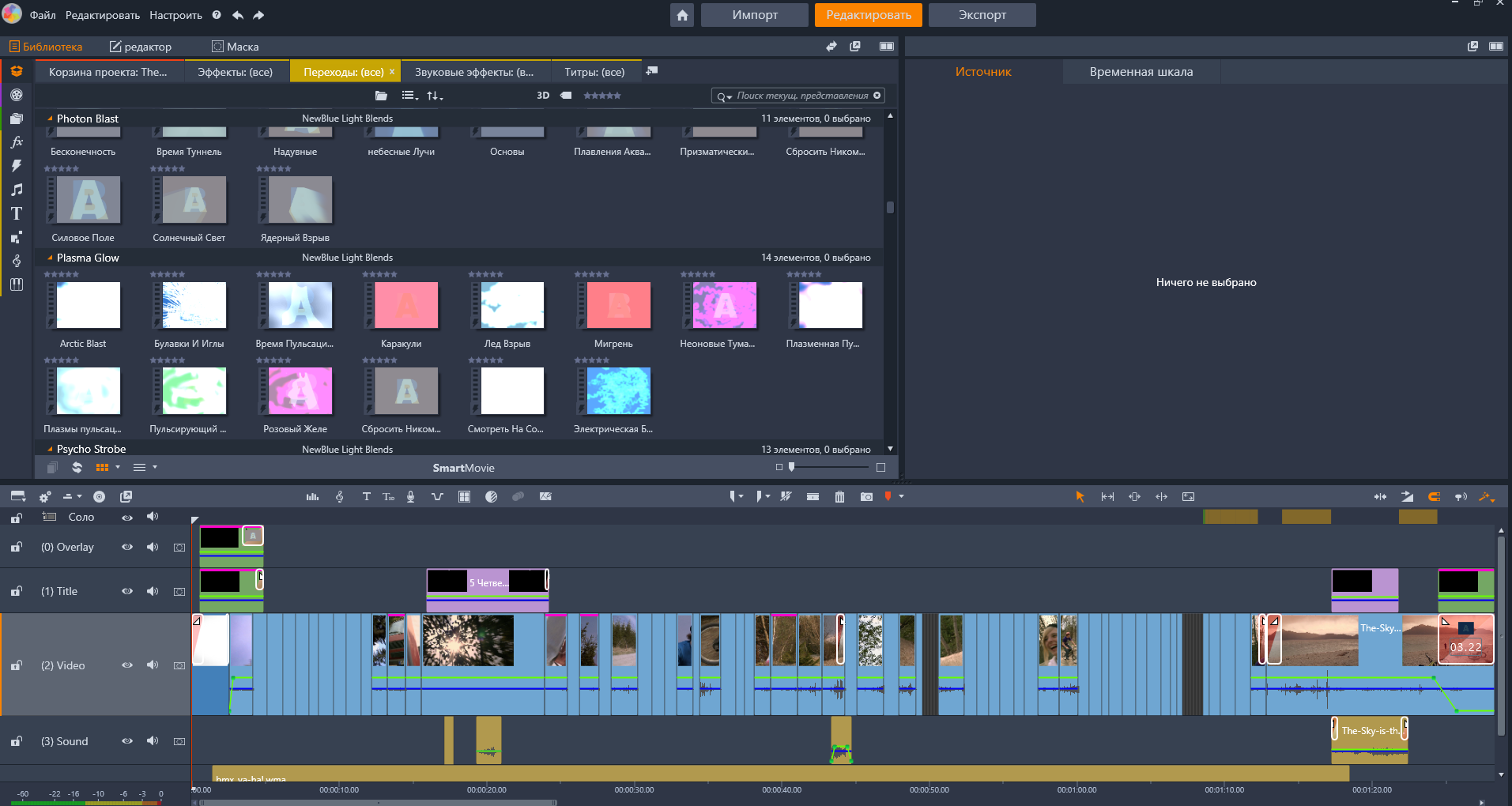This screenshot has width=1512, height=806.
Task: Click the Экспорт button
Action: [x=982, y=15]
